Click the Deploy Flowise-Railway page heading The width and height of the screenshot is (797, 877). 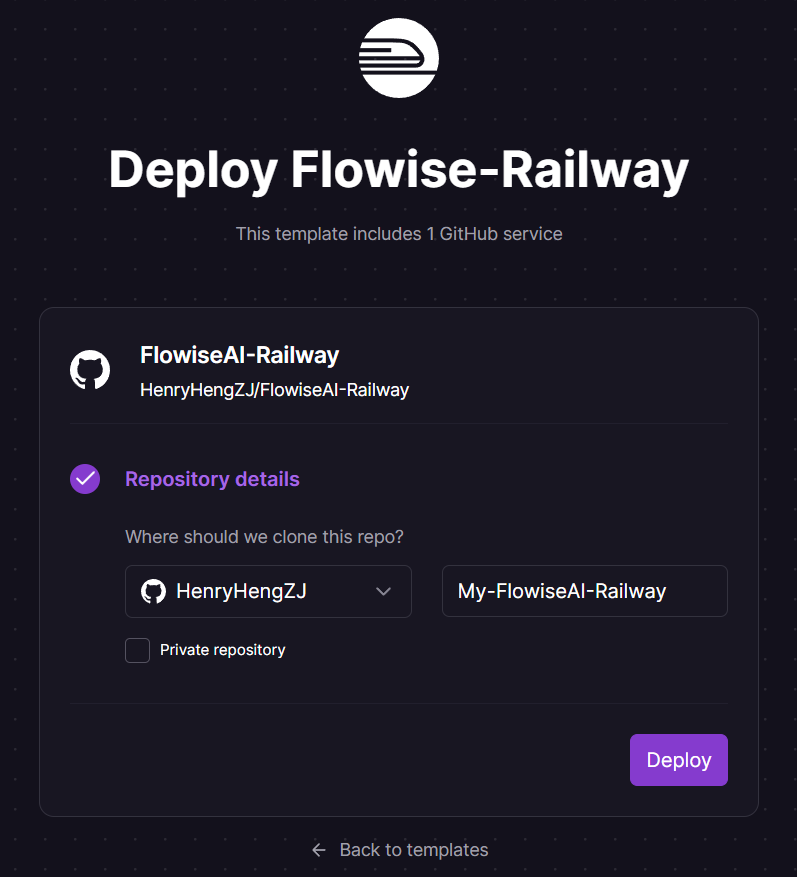398,170
